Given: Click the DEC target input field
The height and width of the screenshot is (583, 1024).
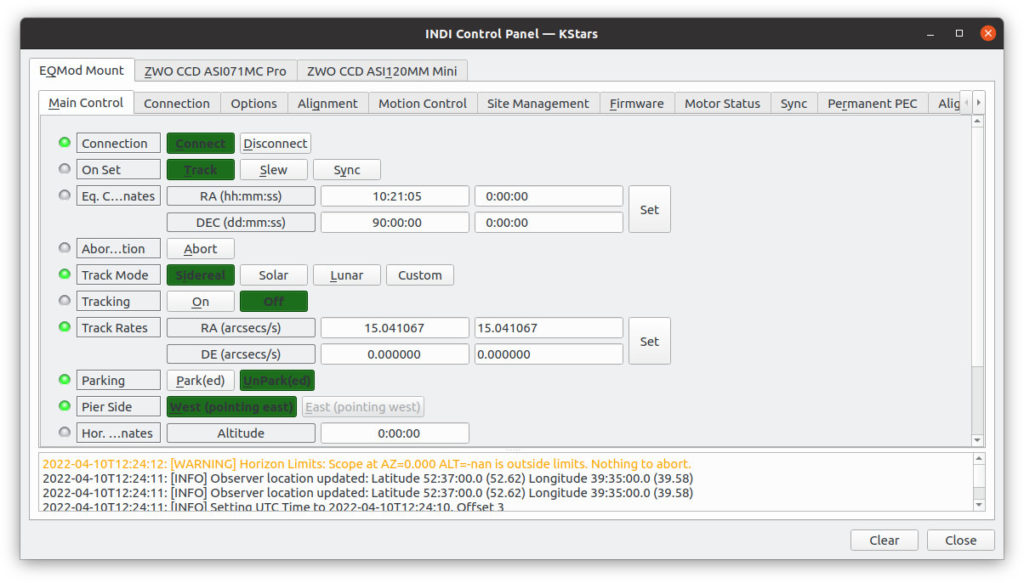Looking at the screenshot, I should point(549,223).
